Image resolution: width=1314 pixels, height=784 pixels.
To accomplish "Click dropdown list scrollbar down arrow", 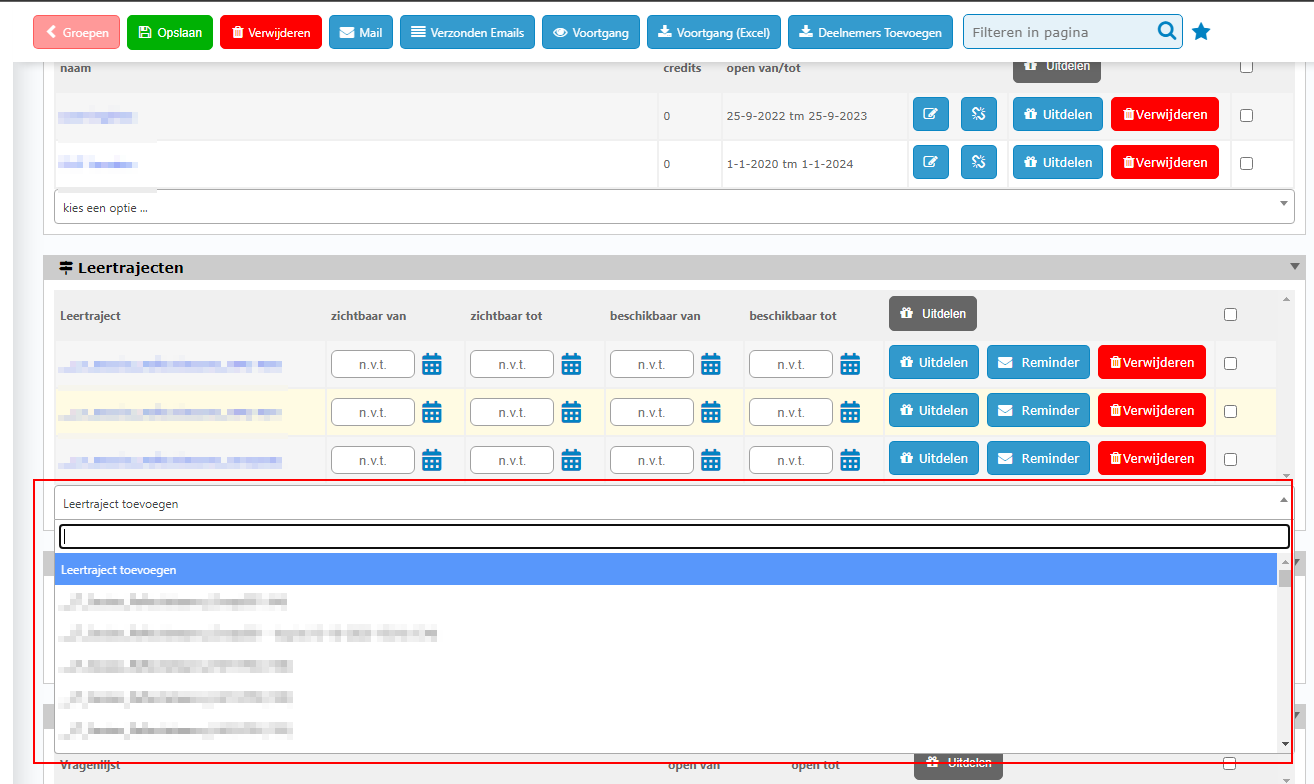I will click(x=1285, y=744).
